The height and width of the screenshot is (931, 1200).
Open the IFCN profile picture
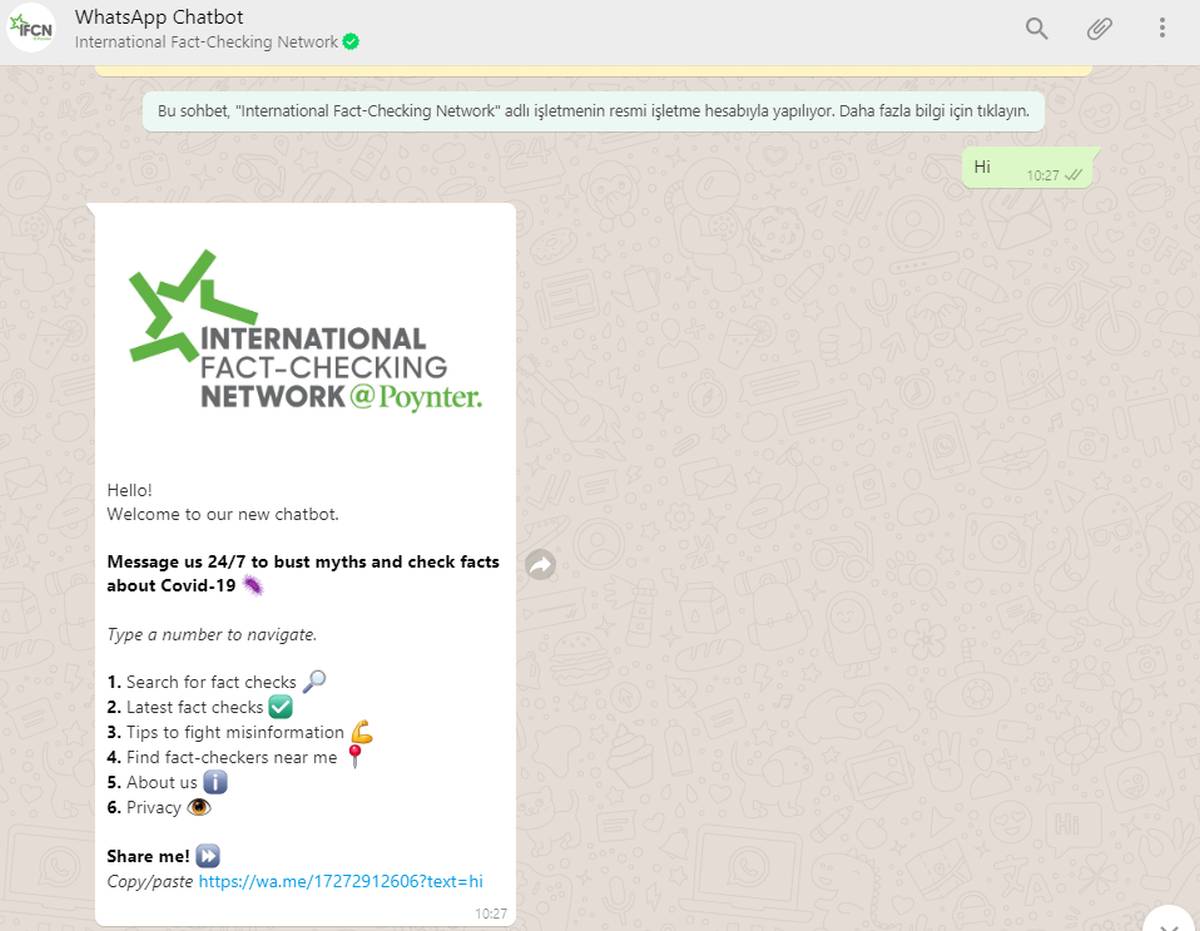(x=31, y=28)
